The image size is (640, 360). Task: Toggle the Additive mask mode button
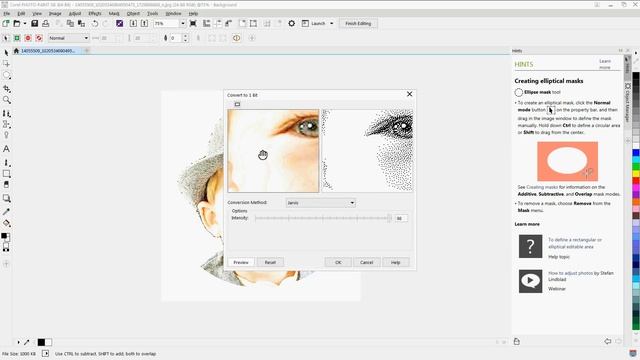[17, 38]
